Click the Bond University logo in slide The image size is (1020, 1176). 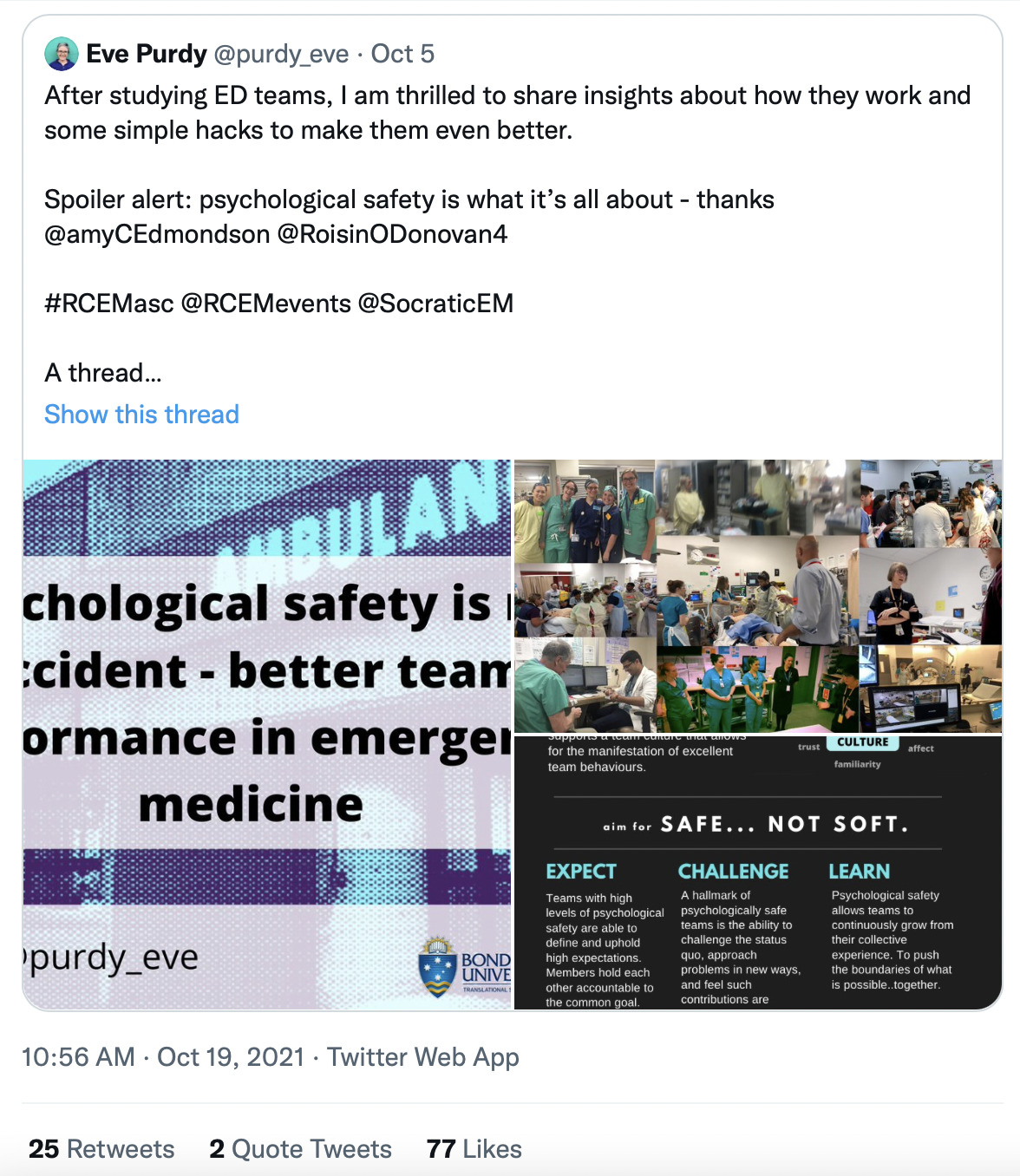tap(464, 967)
